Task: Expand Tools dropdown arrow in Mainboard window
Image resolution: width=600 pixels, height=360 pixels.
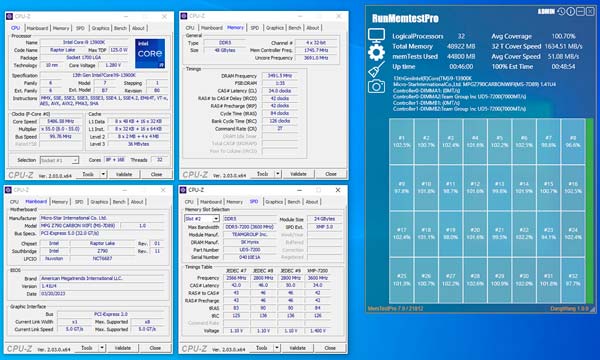Action: point(102,348)
